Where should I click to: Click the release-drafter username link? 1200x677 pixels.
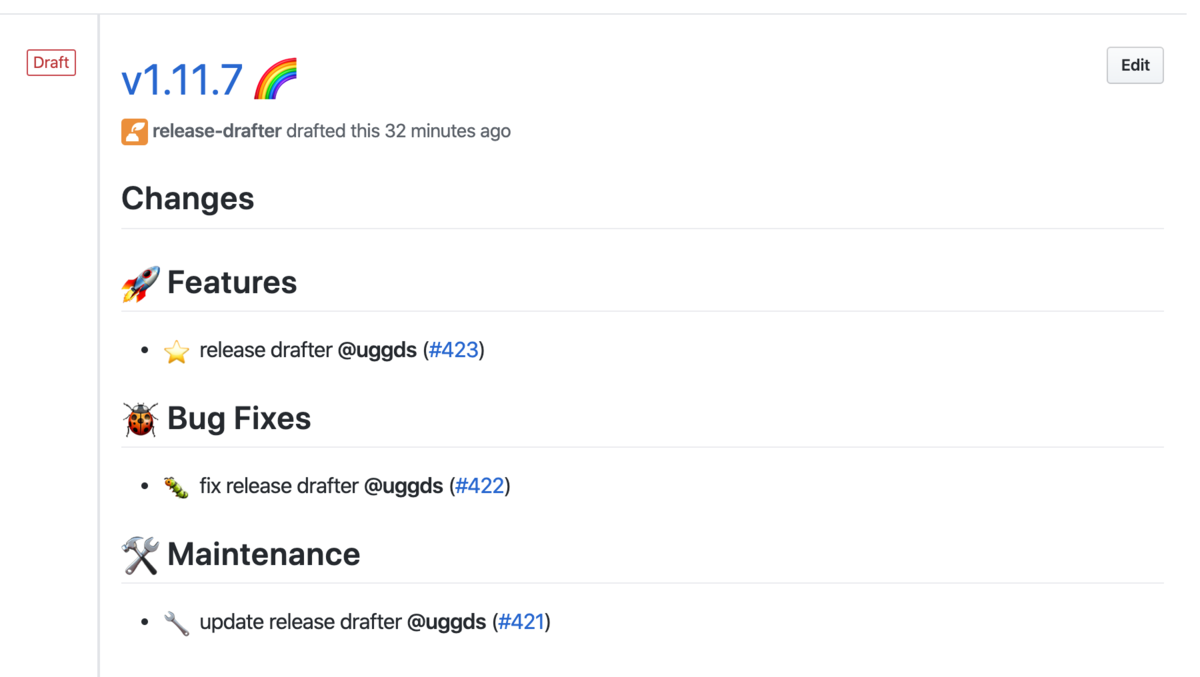[216, 131]
